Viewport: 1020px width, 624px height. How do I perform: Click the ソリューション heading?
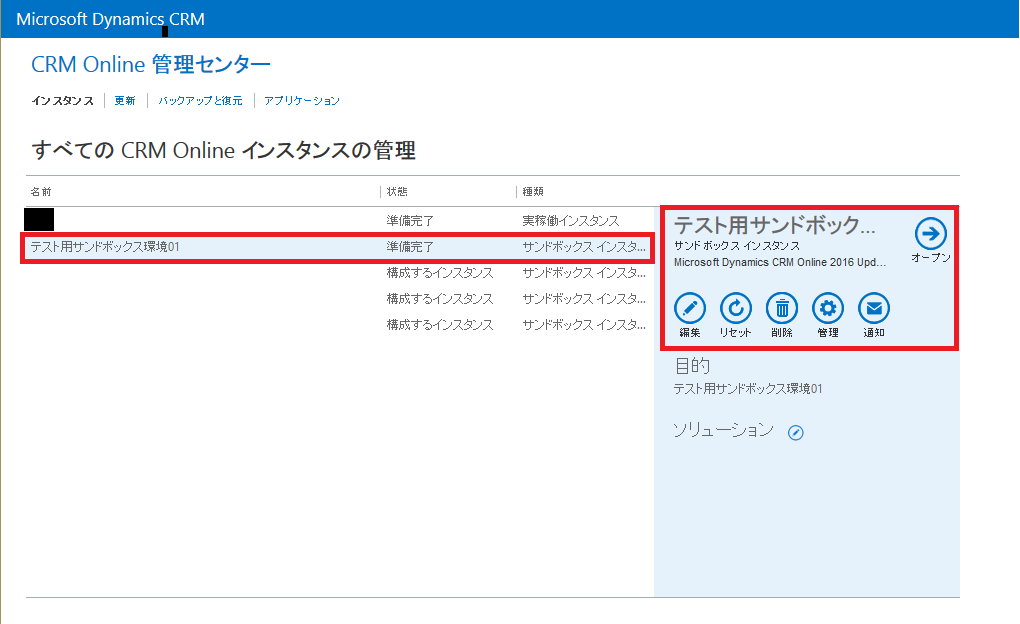[723, 430]
